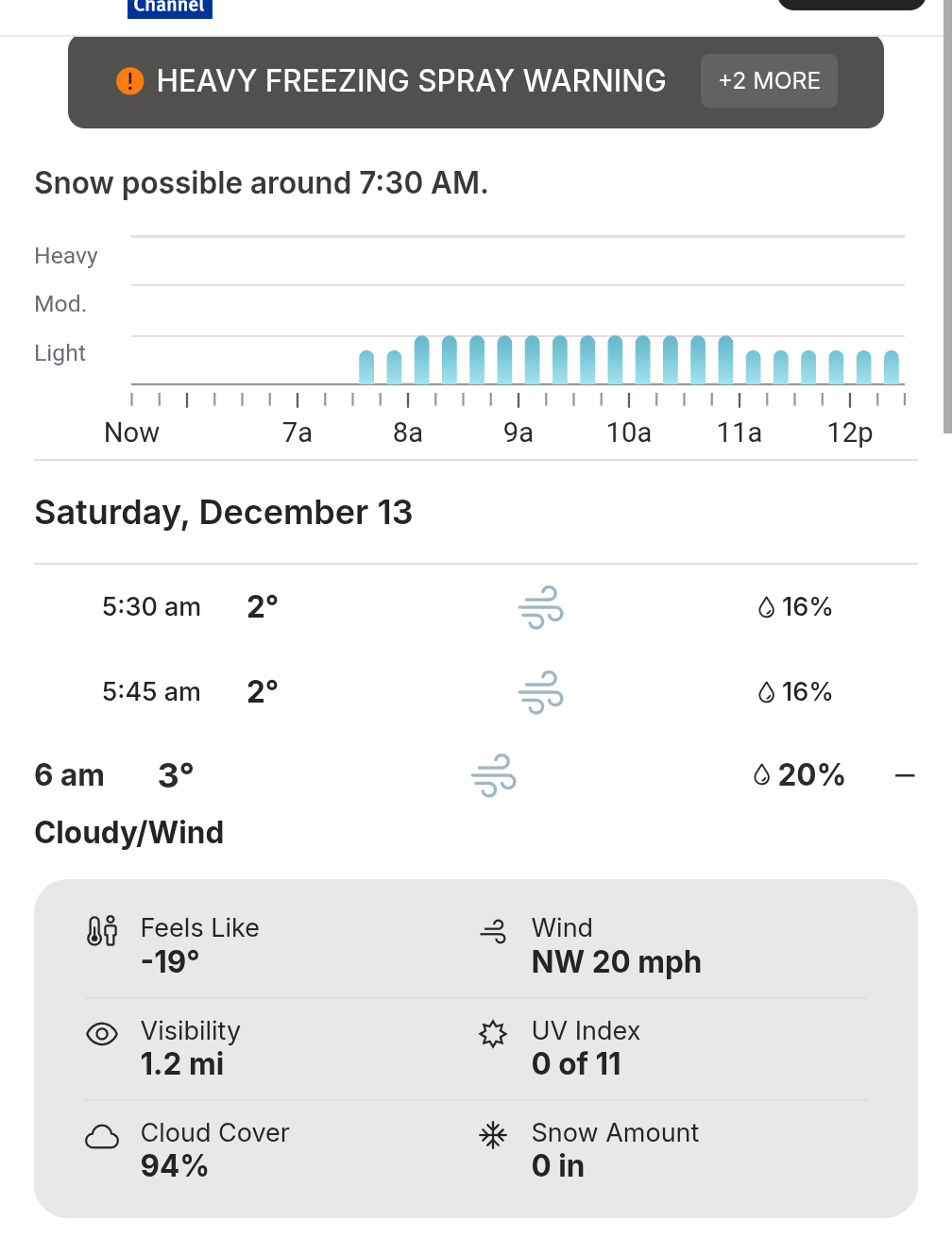Collapse the 6 am forecast details
952x1238 pixels.
click(905, 775)
